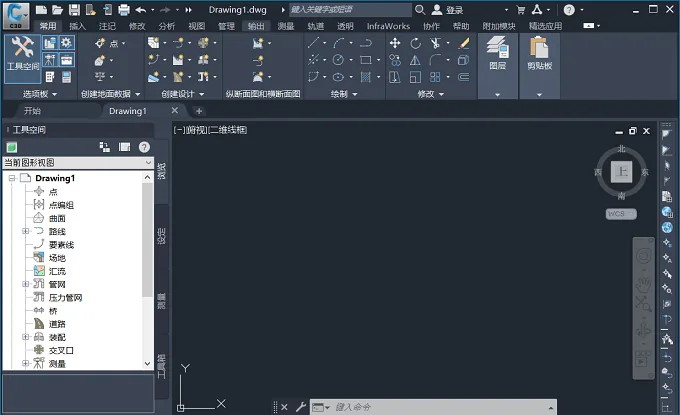
Task: Open the Toolspace help question-mark icon
Action: pyautogui.click(x=144, y=147)
